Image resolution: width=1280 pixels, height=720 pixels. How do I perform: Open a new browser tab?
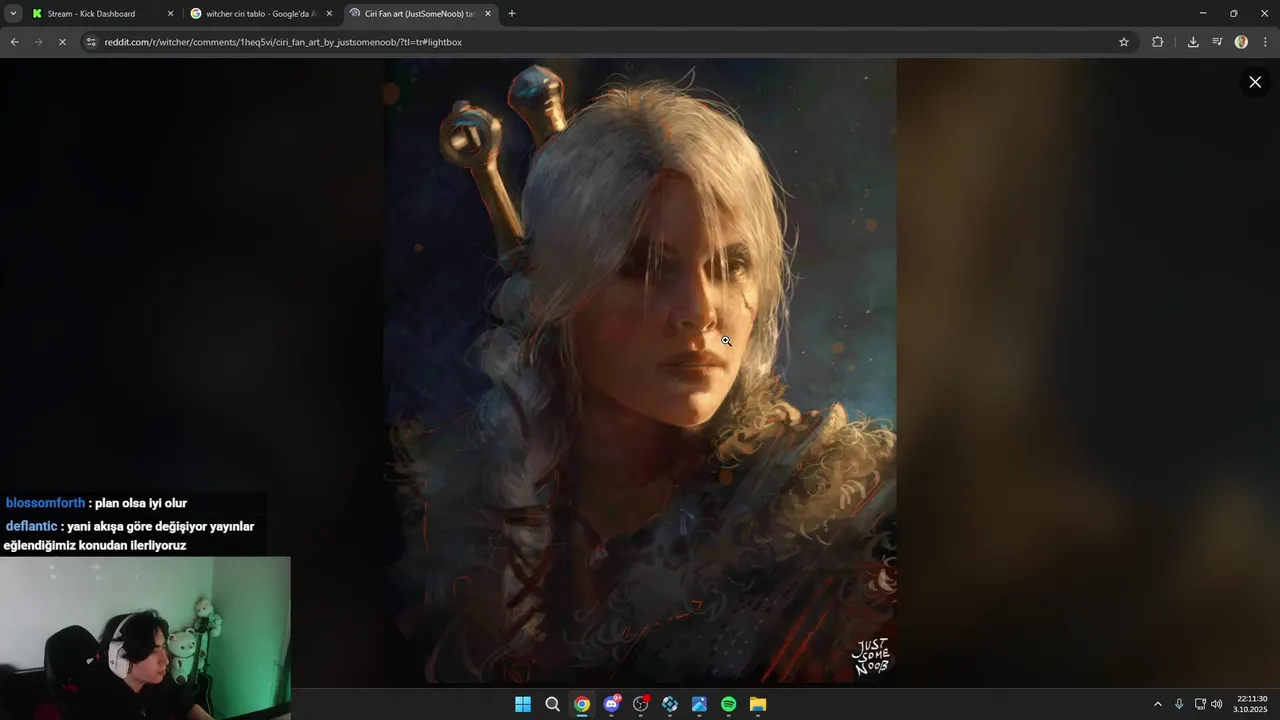click(x=512, y=14)
